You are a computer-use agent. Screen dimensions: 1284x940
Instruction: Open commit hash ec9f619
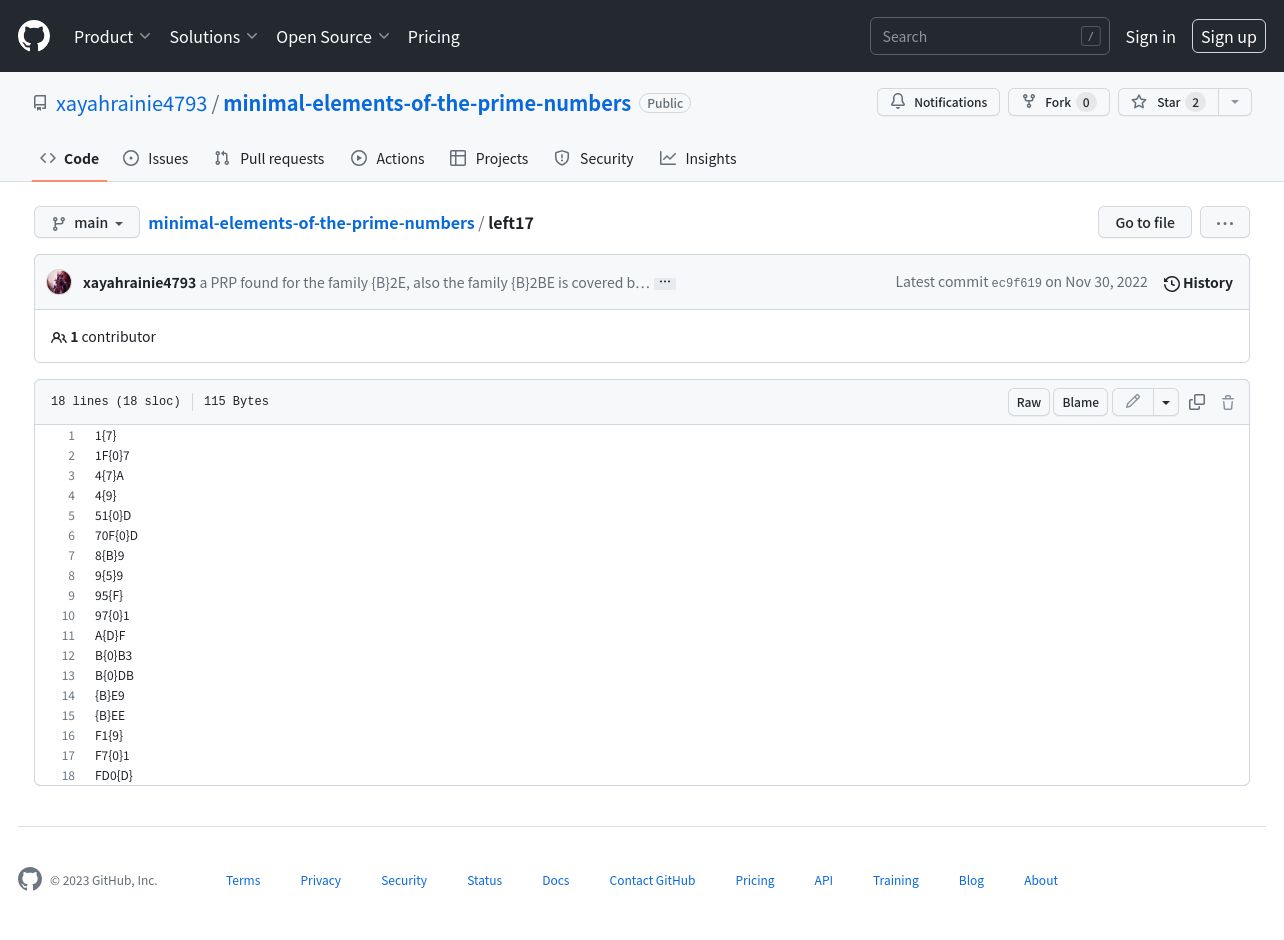click(x=1016, y=283)
